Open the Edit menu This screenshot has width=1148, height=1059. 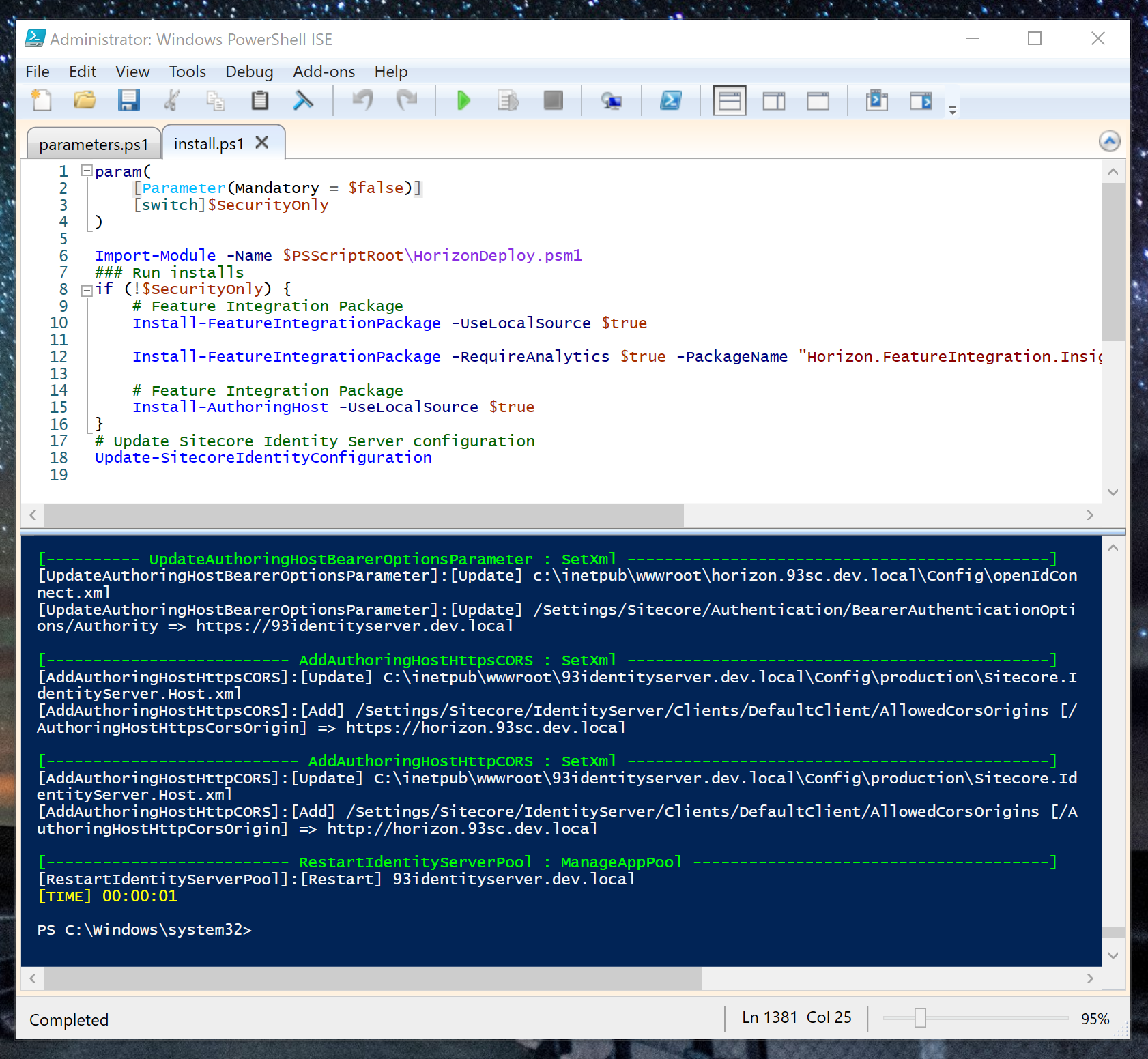(83, 72)
